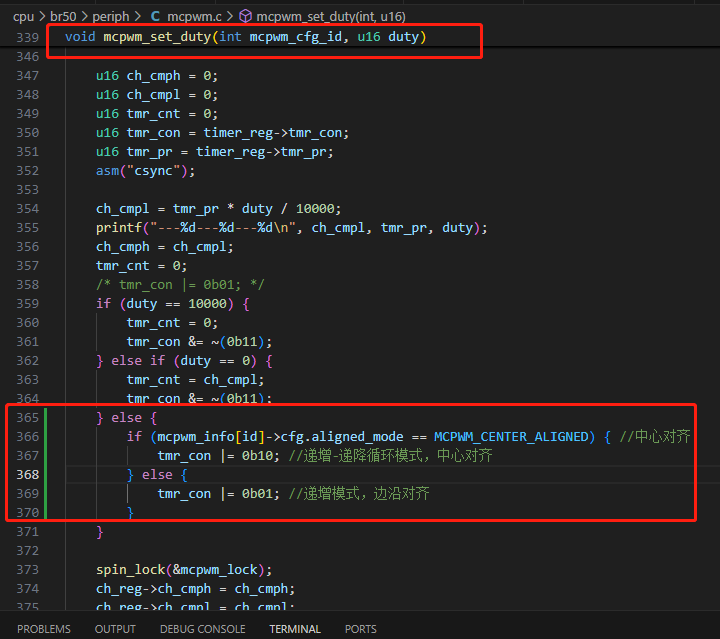Click '10000' divisor on line 354

pos(315,209)
